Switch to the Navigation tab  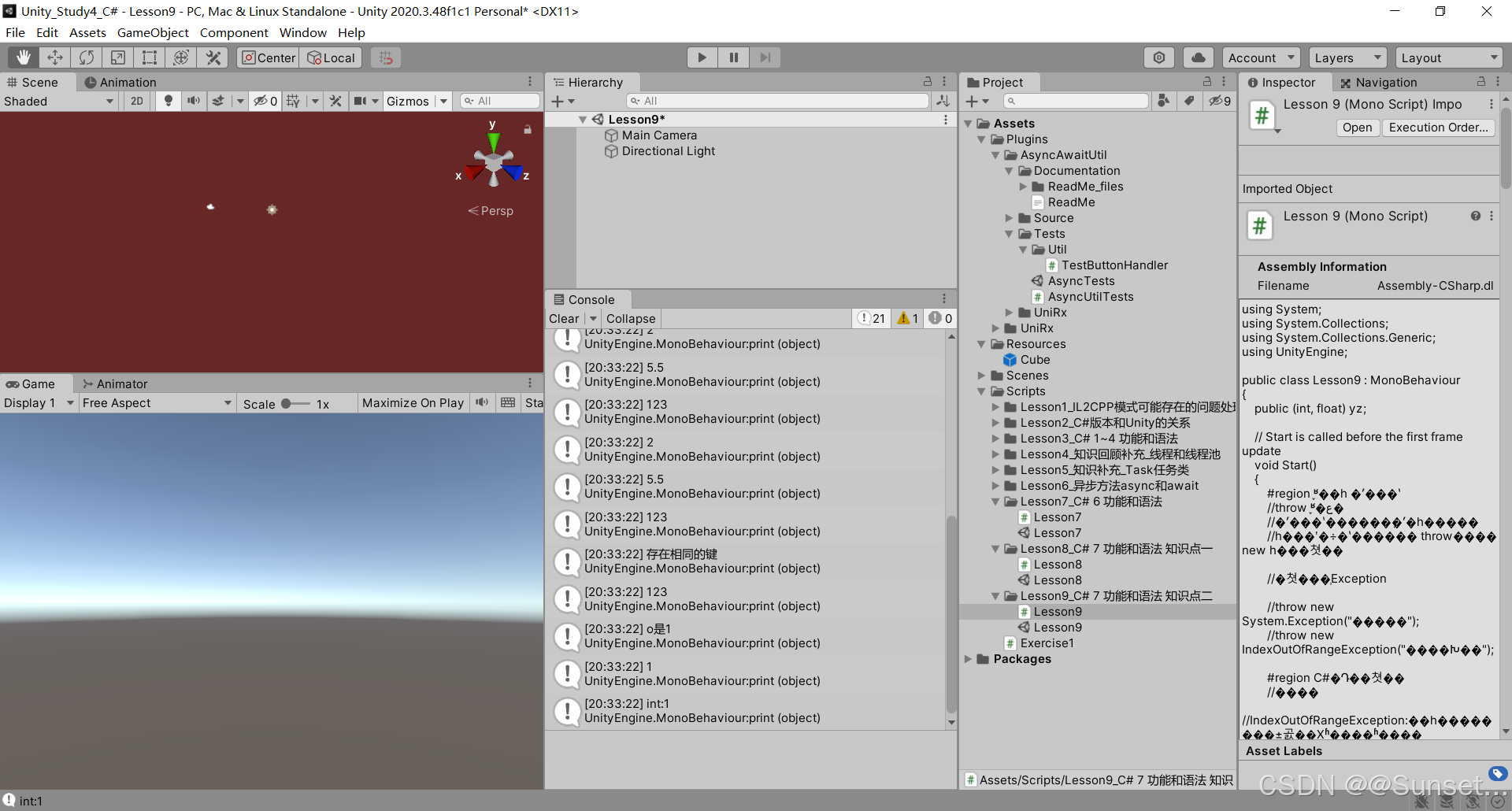[x=1378, y=82]
